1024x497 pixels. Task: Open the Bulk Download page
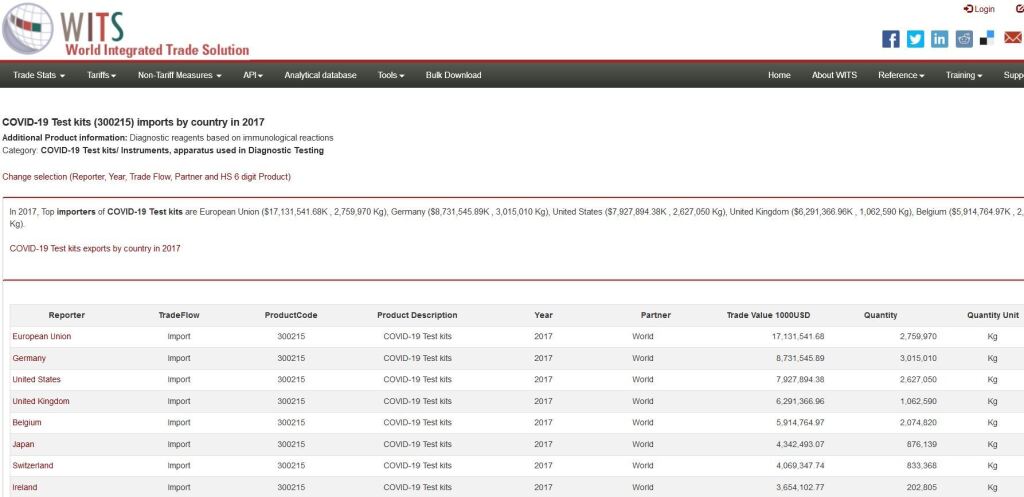point(453,75)
